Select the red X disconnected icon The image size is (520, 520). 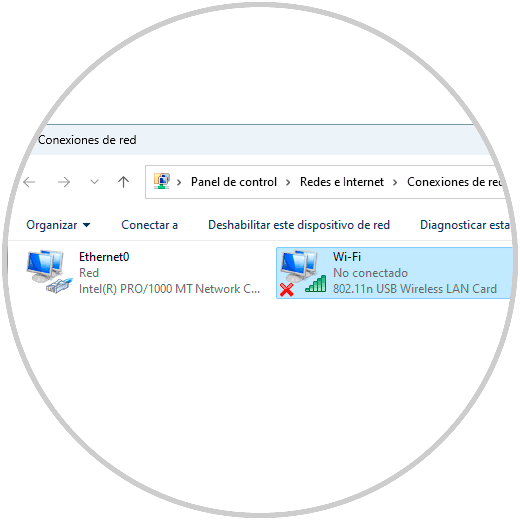point(287,290)
